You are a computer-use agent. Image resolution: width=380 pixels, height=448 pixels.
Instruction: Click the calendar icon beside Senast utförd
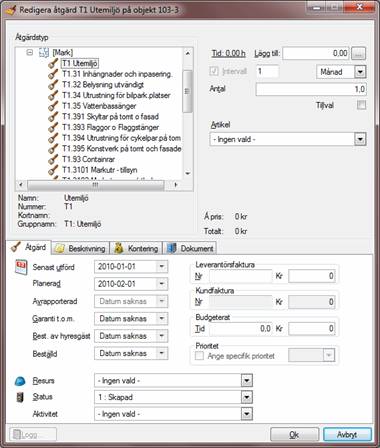click(x=21, y=267)
